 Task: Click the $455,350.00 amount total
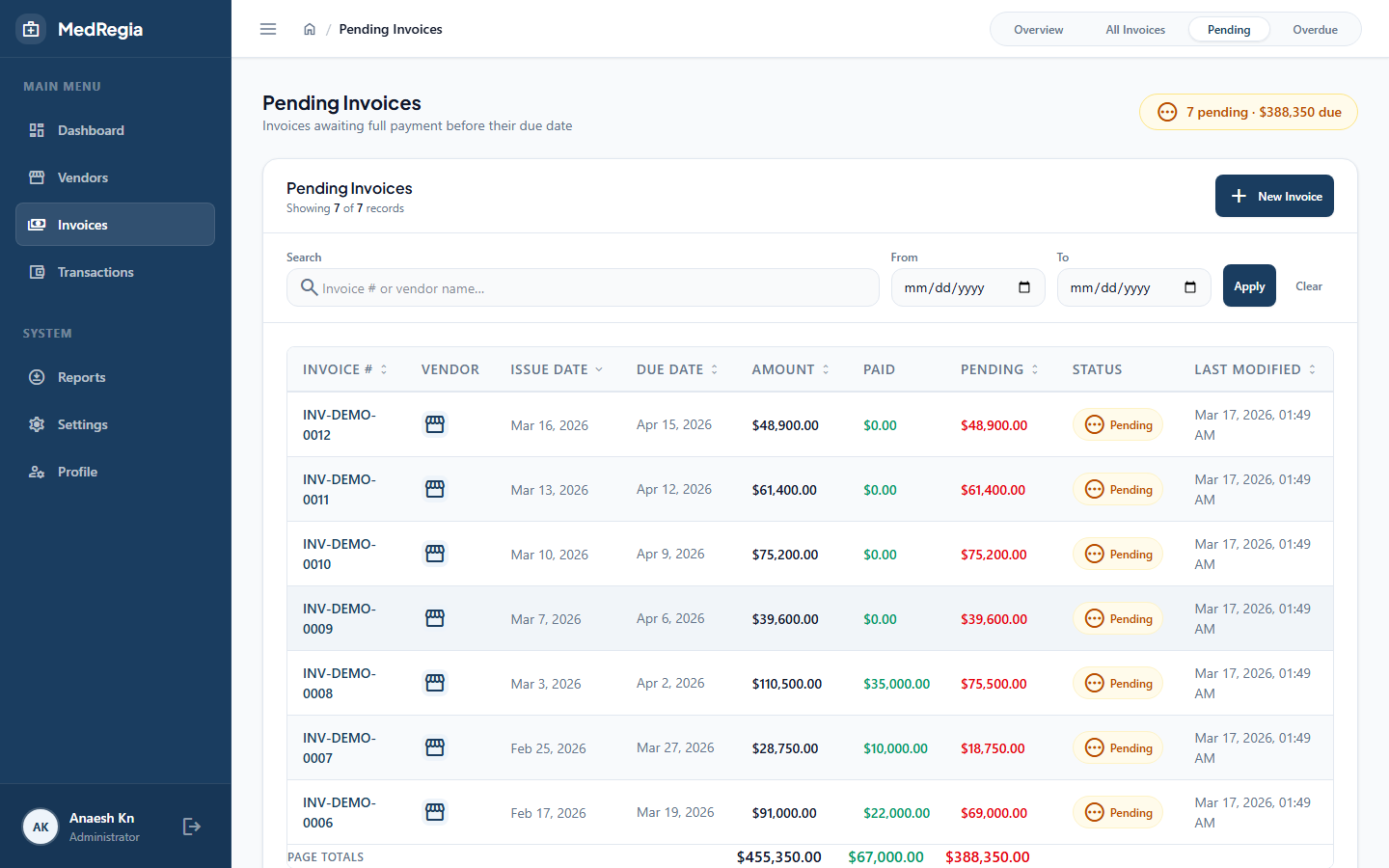coord(778,856)
